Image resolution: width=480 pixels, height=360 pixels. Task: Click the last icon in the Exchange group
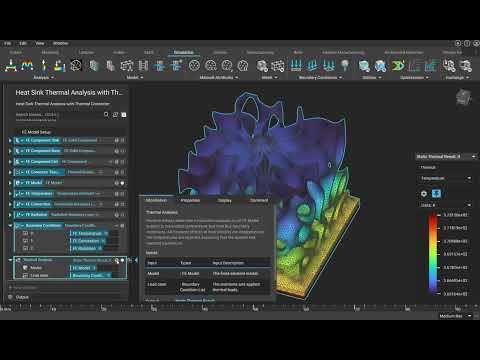click(x=465, y=65)
